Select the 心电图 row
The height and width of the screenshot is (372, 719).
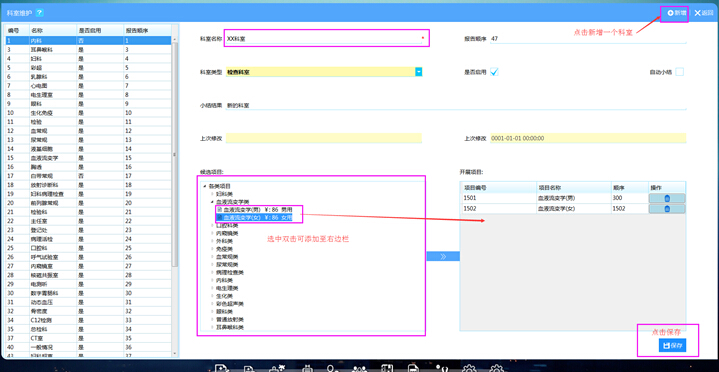[88, 85]
